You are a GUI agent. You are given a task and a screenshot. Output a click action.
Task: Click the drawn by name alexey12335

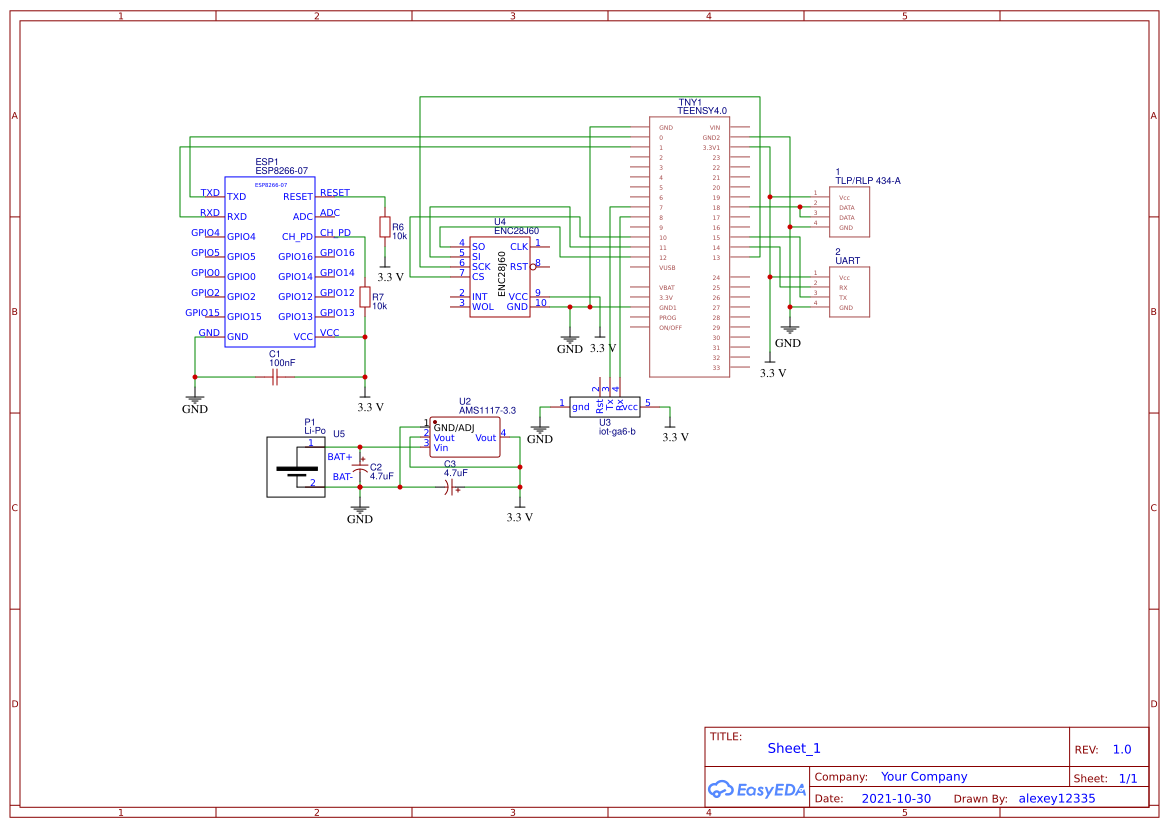1057,798
